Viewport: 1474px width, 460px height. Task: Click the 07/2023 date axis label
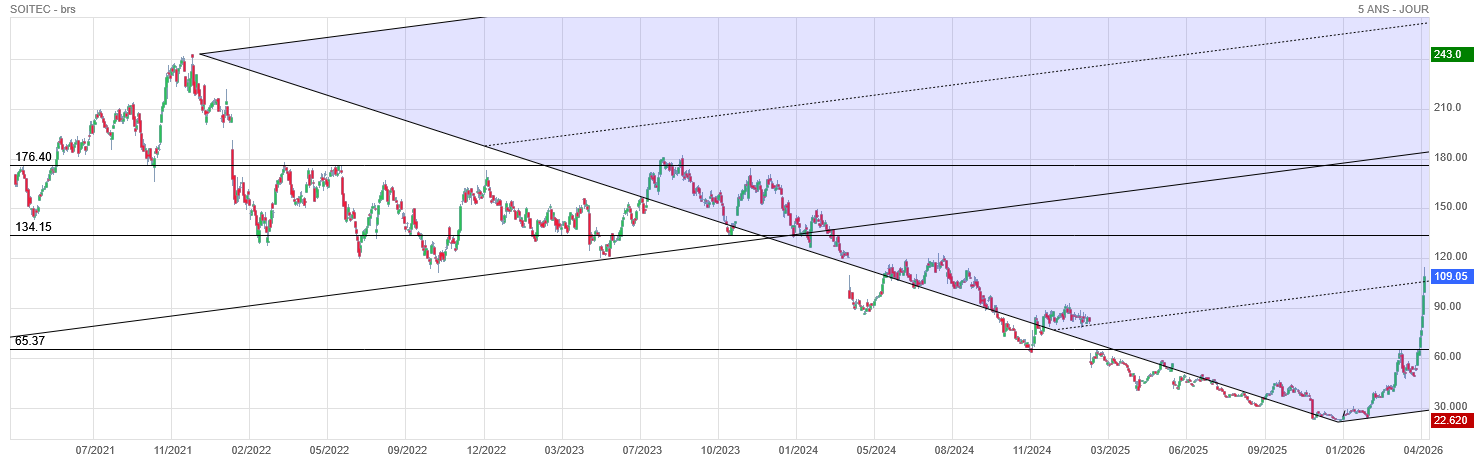[640, 450]
